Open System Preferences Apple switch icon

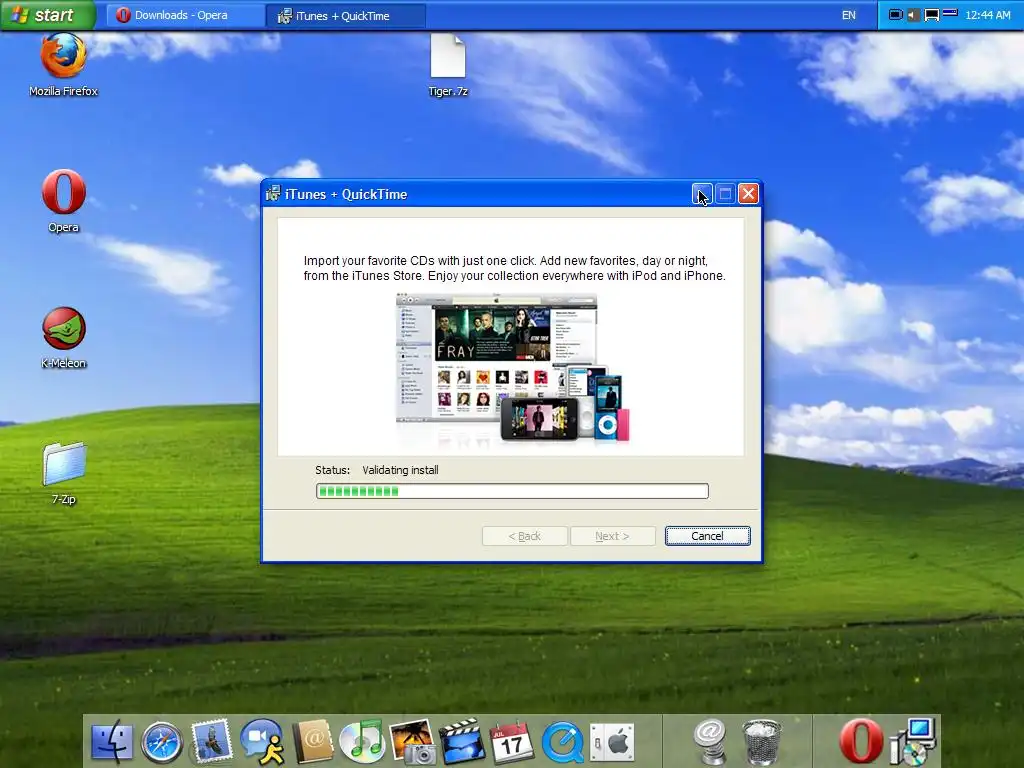point(612,742)
